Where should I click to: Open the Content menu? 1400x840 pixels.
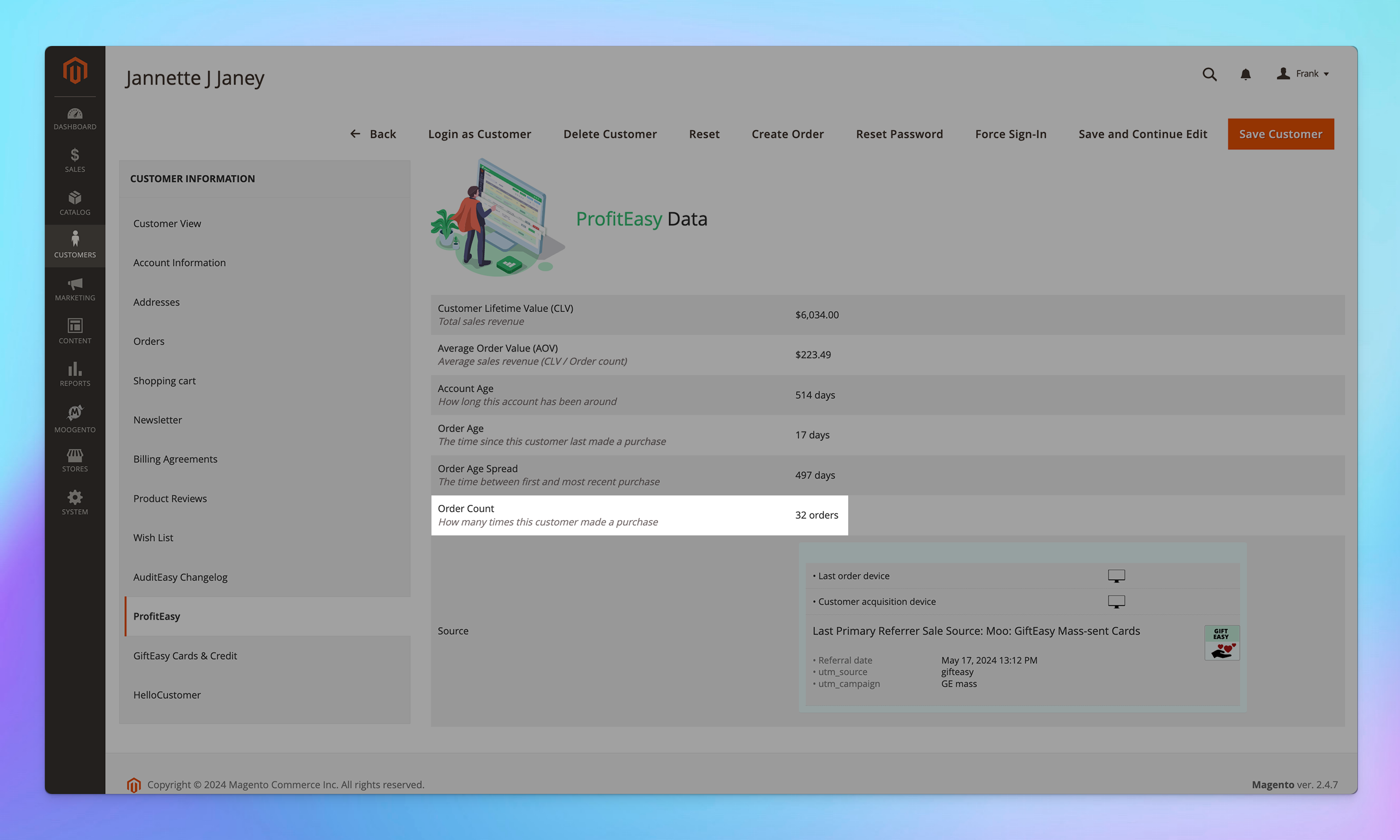point(75,332)
